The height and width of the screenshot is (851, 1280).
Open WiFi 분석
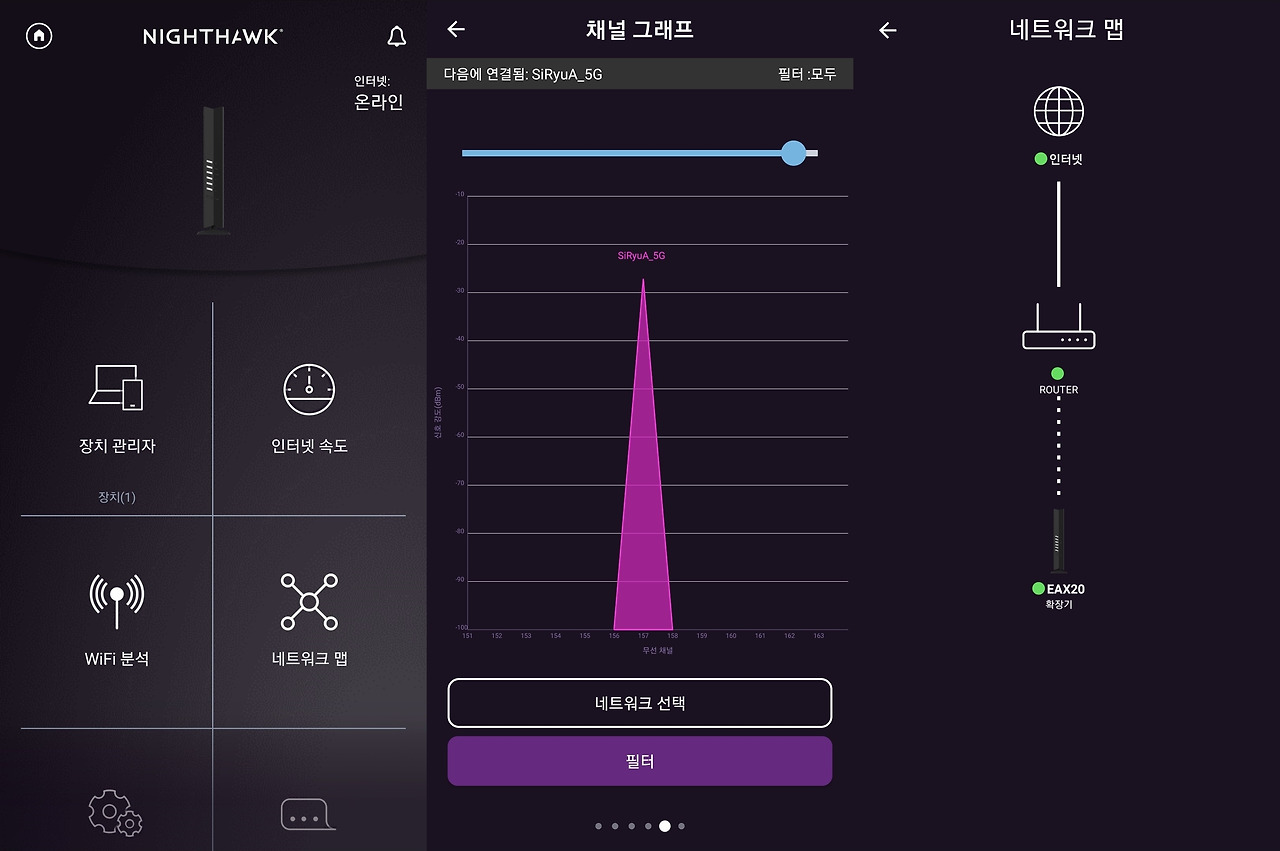click(x=115, y=620)
